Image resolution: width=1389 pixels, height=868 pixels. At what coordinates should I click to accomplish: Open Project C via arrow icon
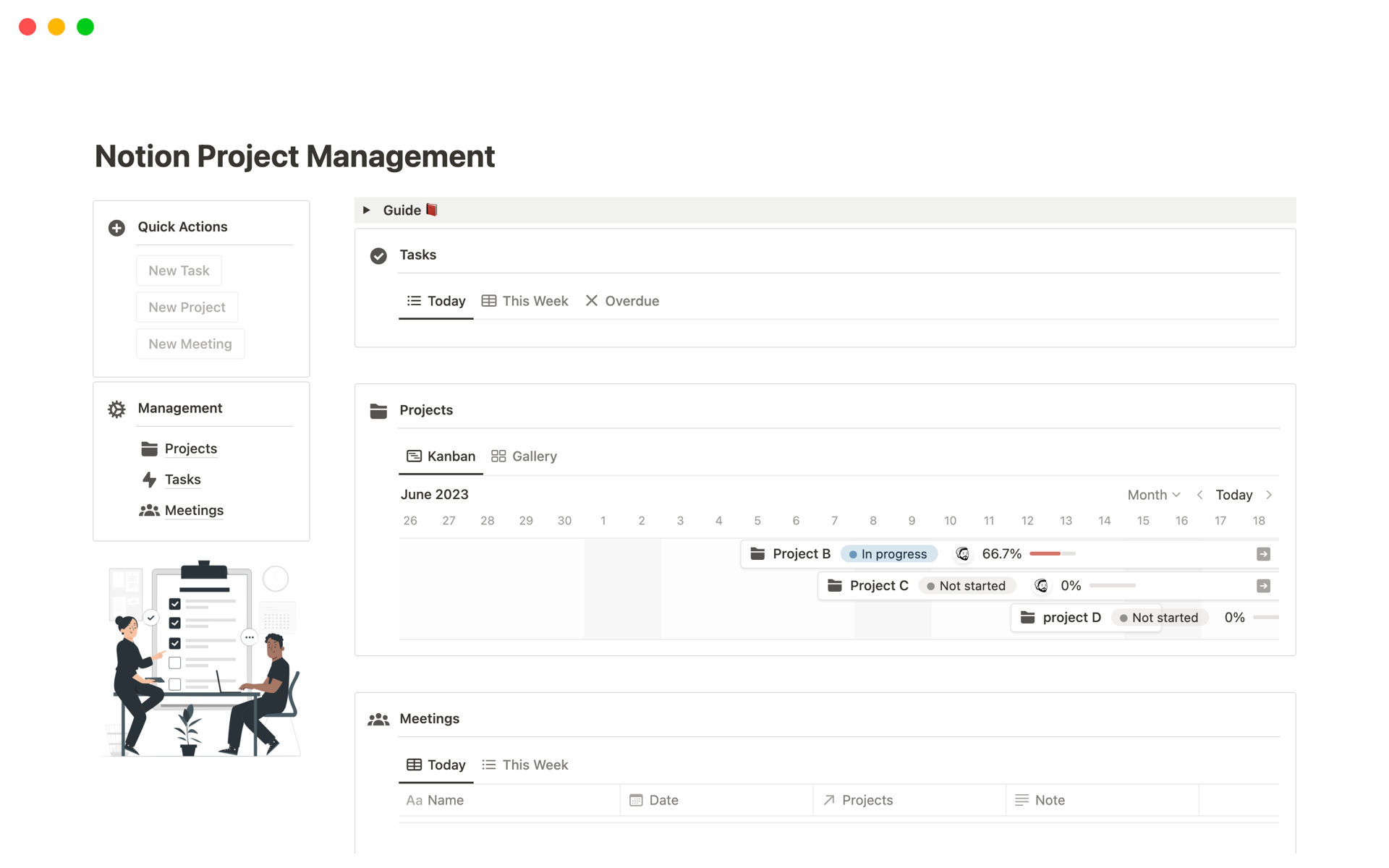[1263, 586]
